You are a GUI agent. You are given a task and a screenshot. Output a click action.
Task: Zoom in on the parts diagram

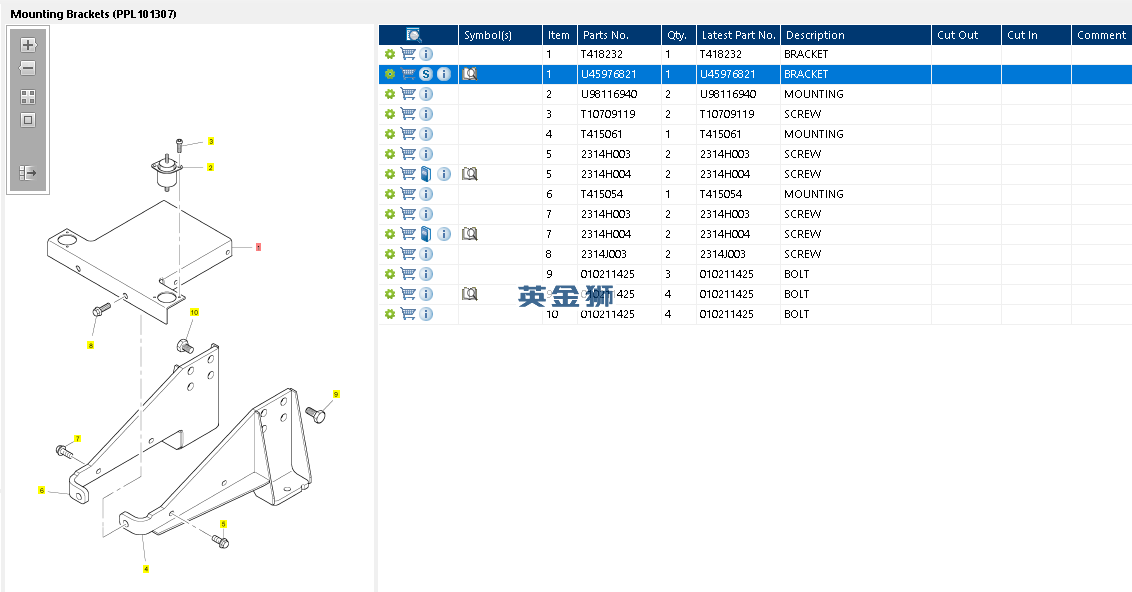click(x=28, y=45)
